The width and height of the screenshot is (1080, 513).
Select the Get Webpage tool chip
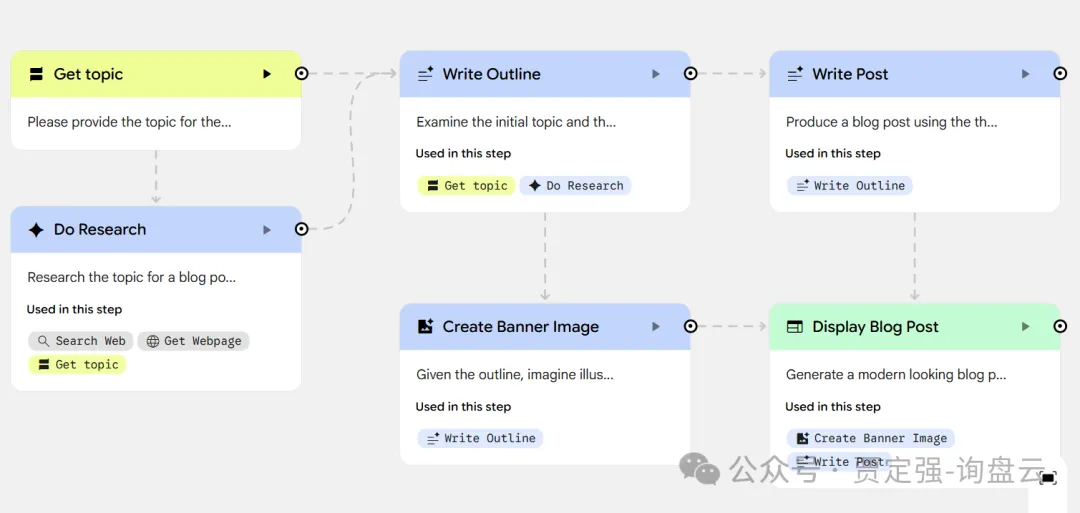(193, 341)
